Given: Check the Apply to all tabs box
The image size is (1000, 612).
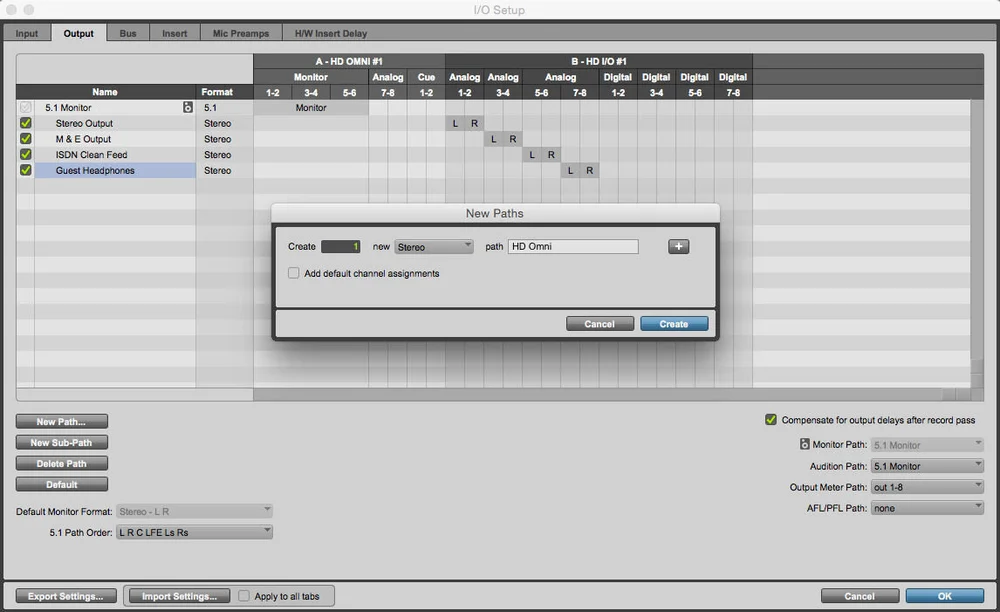Looking at the screenshot, I should point(244,595).
